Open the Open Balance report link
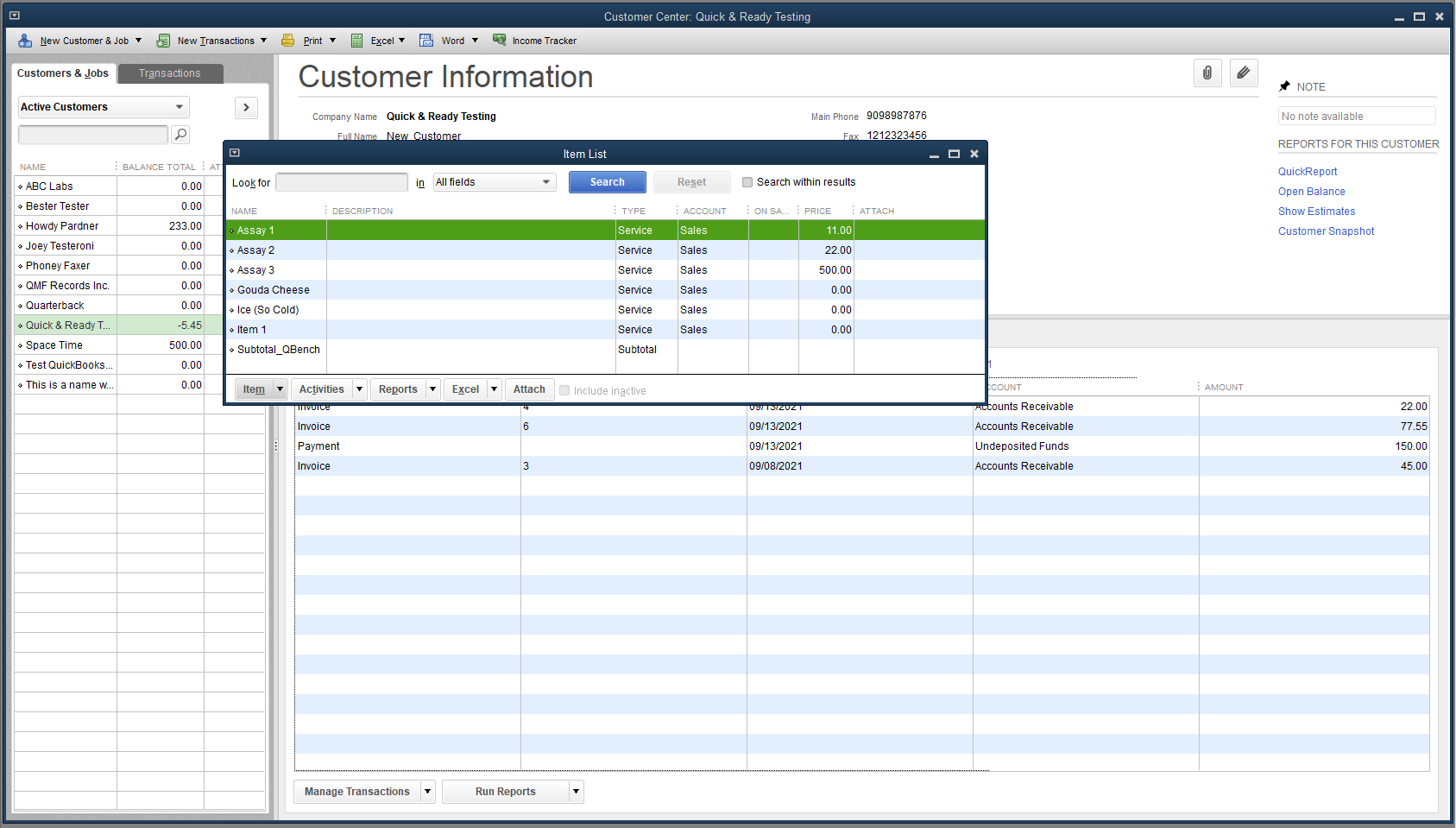 1312,192
